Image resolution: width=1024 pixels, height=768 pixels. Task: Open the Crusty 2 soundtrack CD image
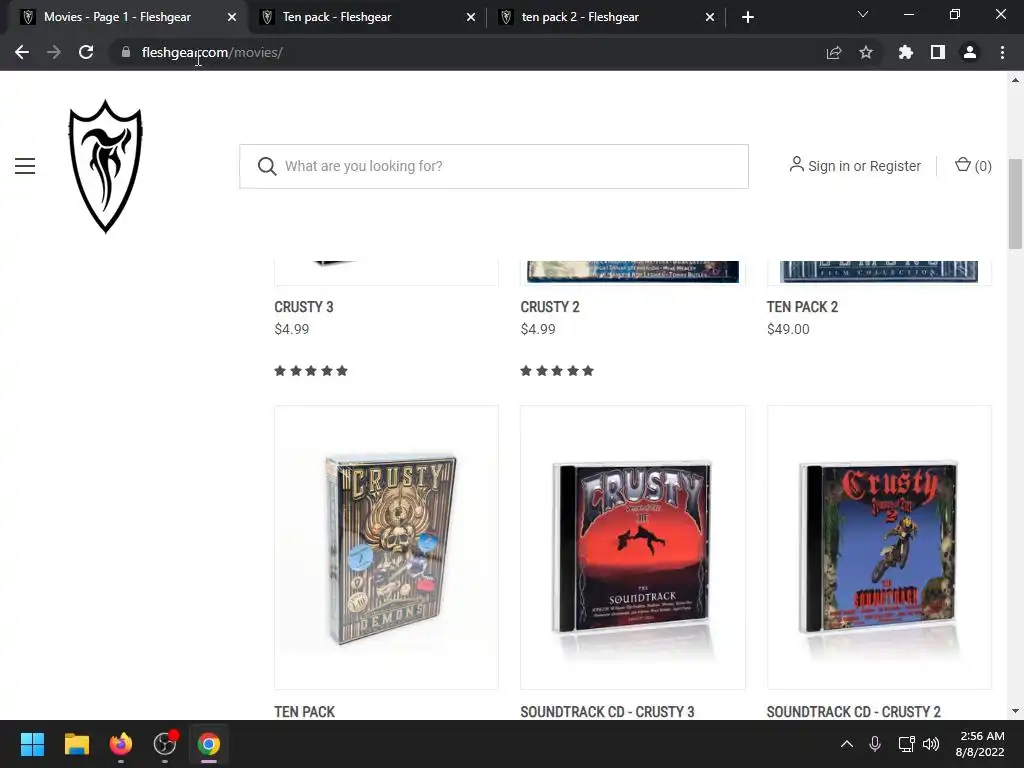click(879, 547)
